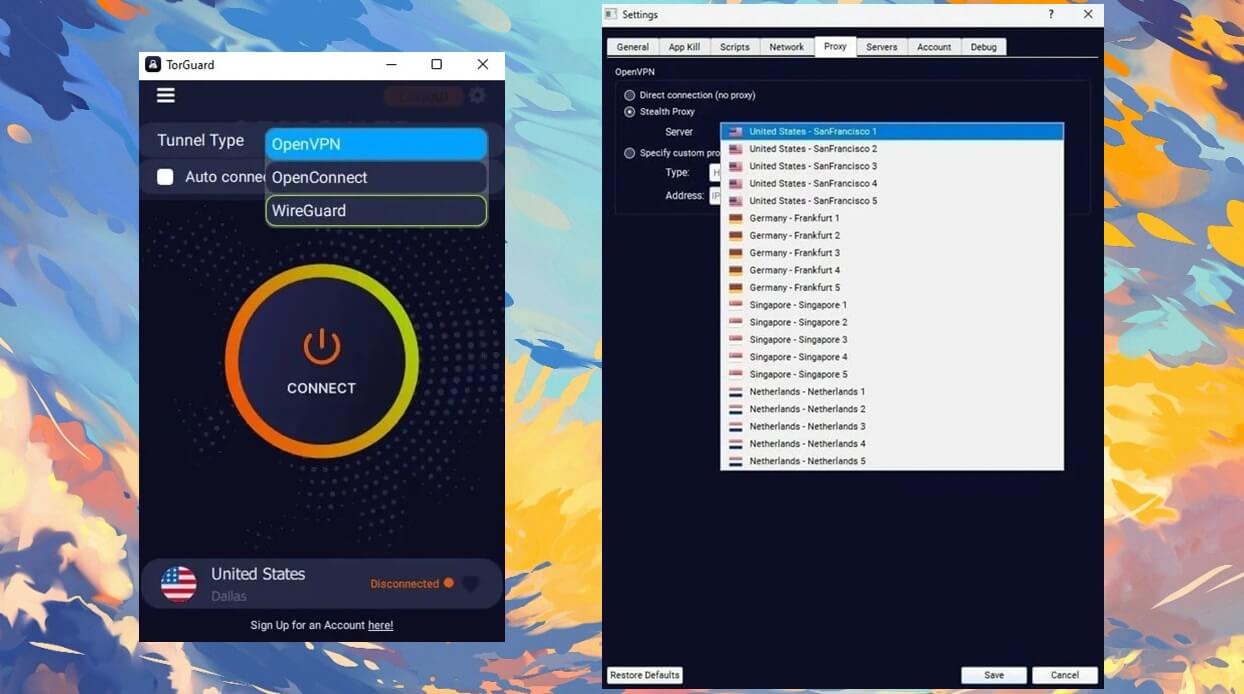Switch to the General tab

click(x=632, y=47)
